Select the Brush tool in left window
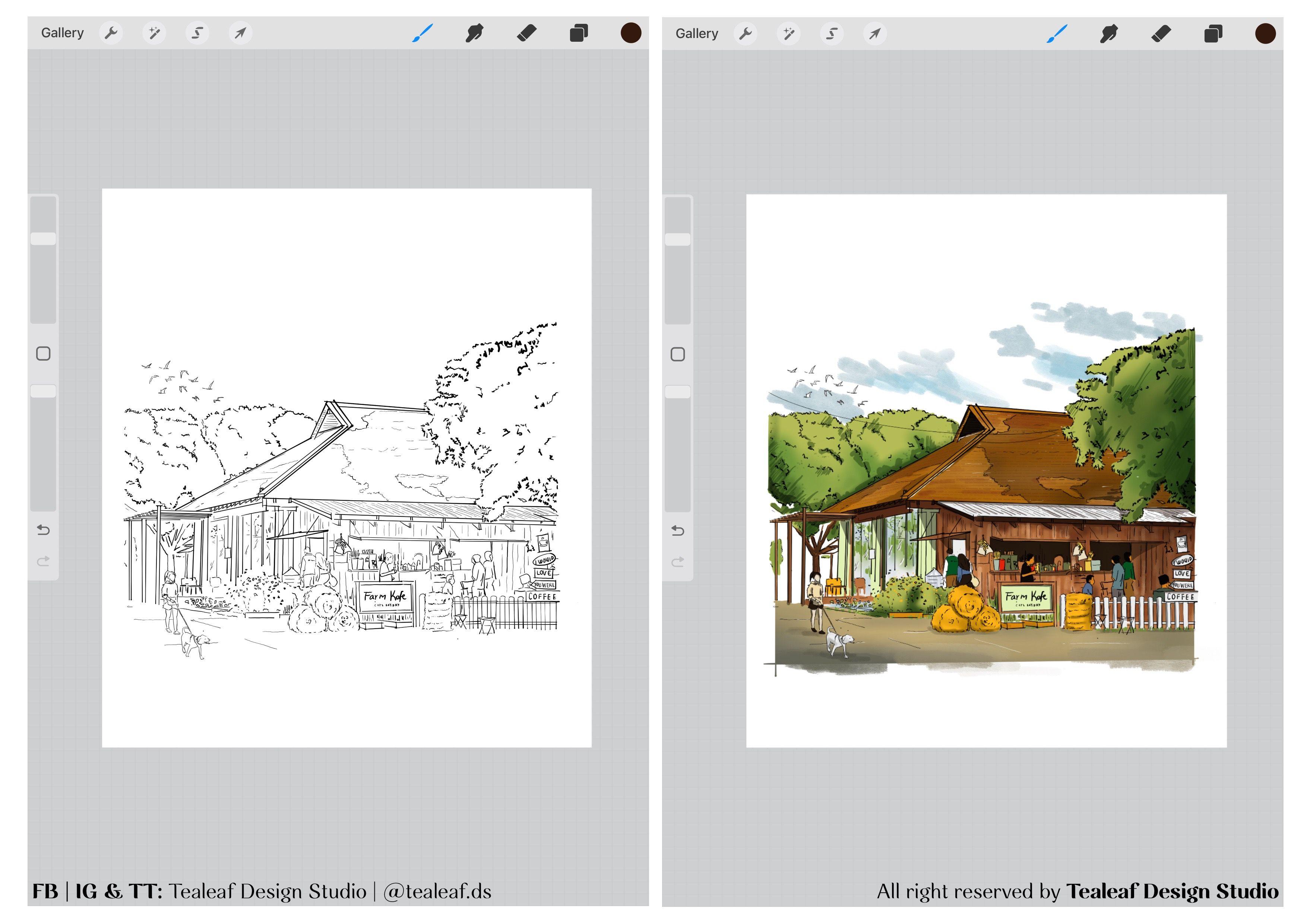Screen dimensions: 1307x924 (423, 33)
